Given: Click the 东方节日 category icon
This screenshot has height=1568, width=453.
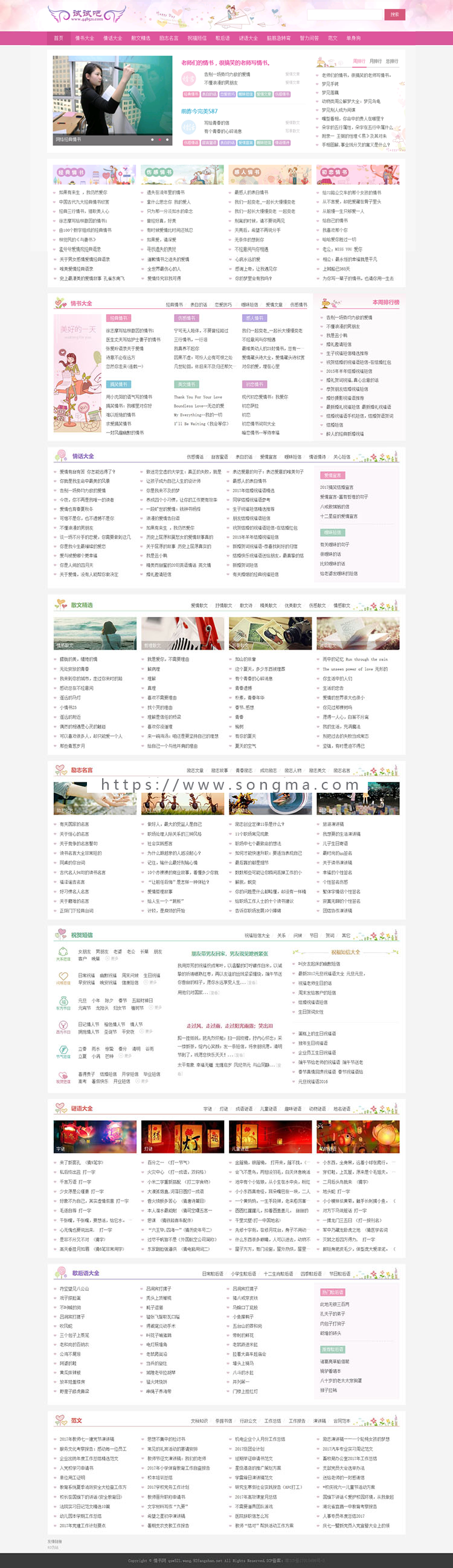Looking at the screenshot, I should (63, 1002).
